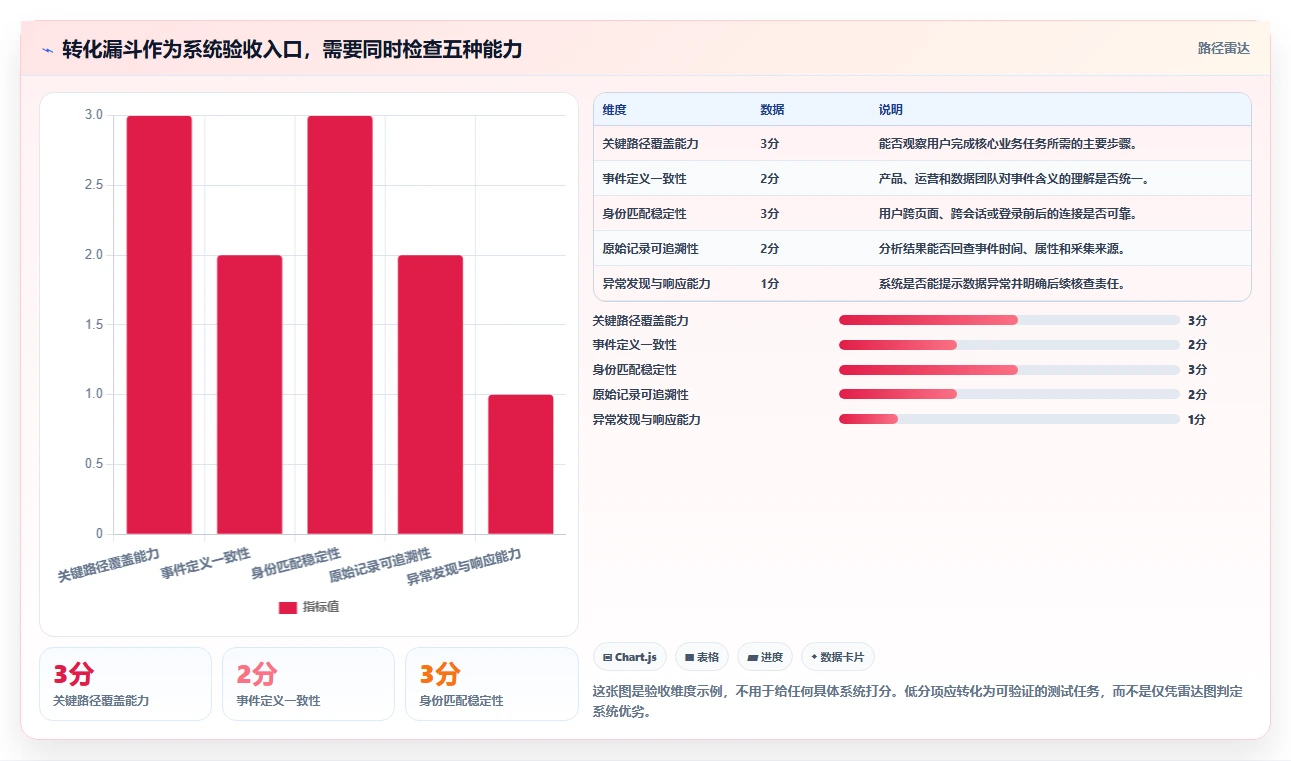Click the description 能否观察用户完成核心业务任务所需的主要步骤
The image size is (1291, 761).
coord(1008,144)
